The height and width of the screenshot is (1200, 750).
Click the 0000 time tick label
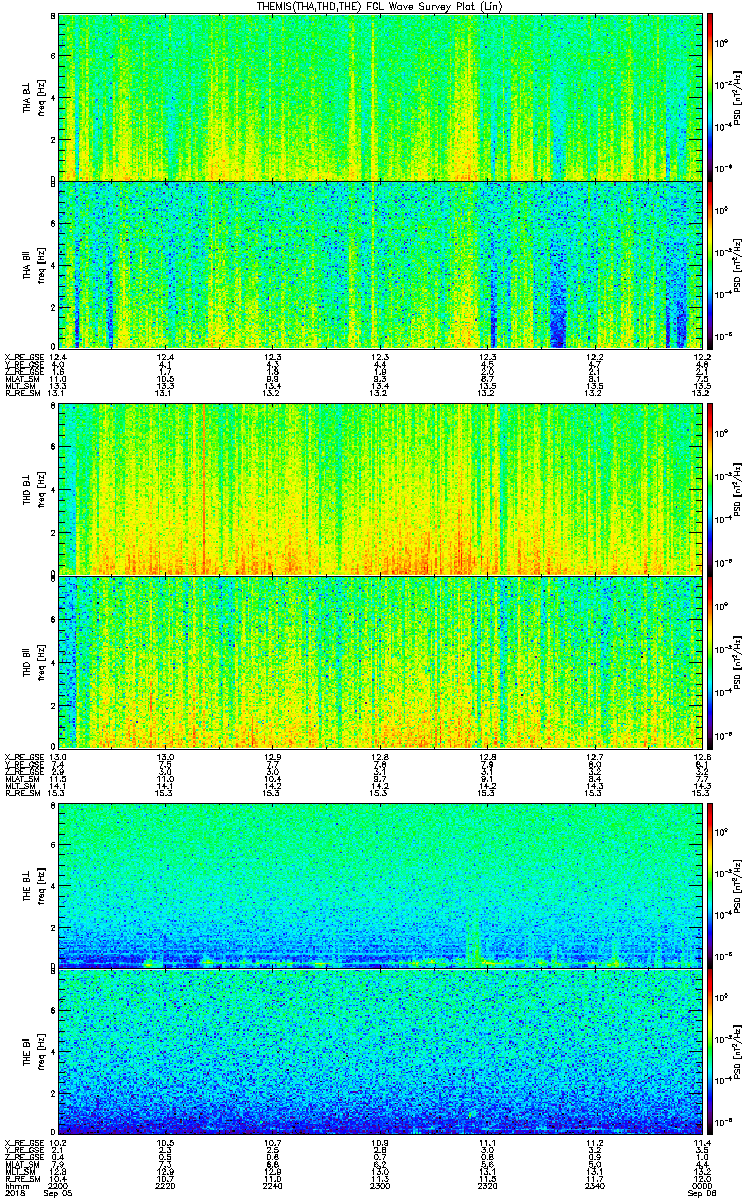702,1184
